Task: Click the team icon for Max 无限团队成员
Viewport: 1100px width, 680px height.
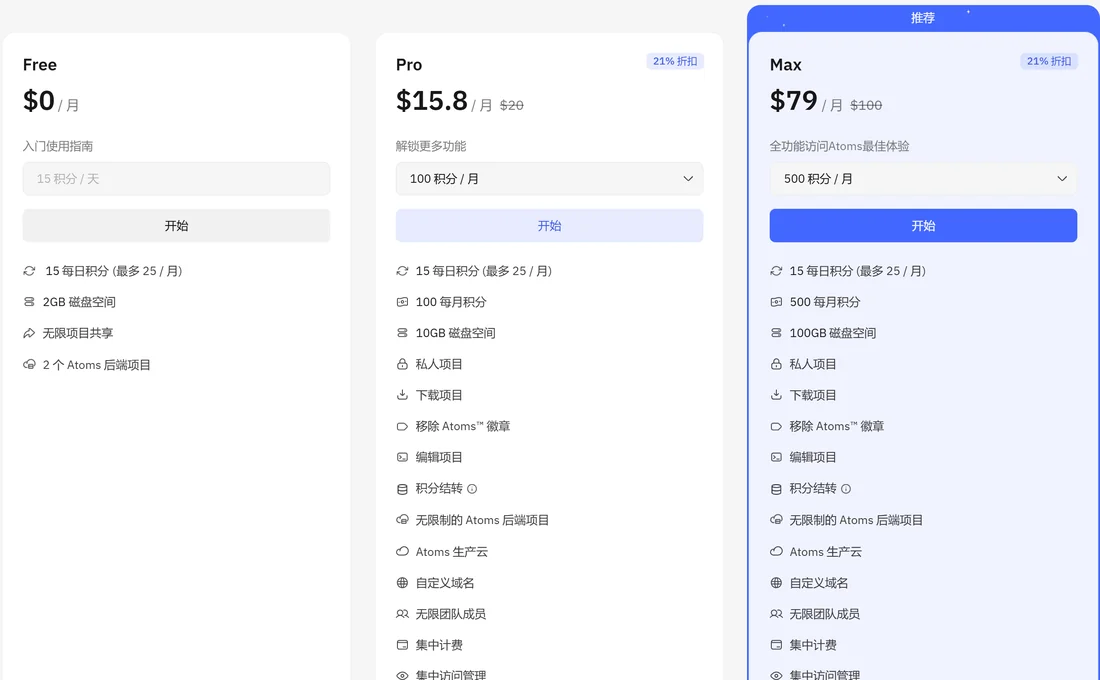Action: point(776,614)
